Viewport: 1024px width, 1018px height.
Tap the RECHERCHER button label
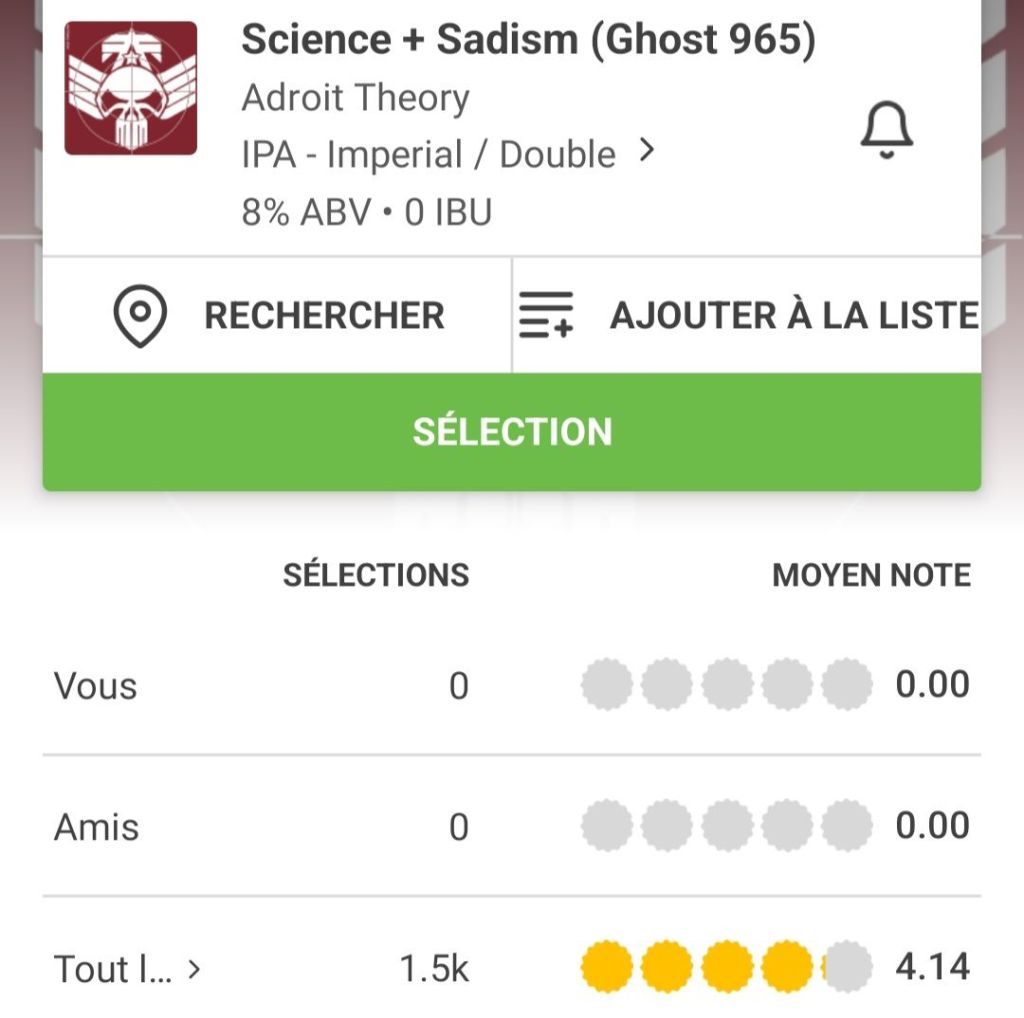[x=324, y=316]
